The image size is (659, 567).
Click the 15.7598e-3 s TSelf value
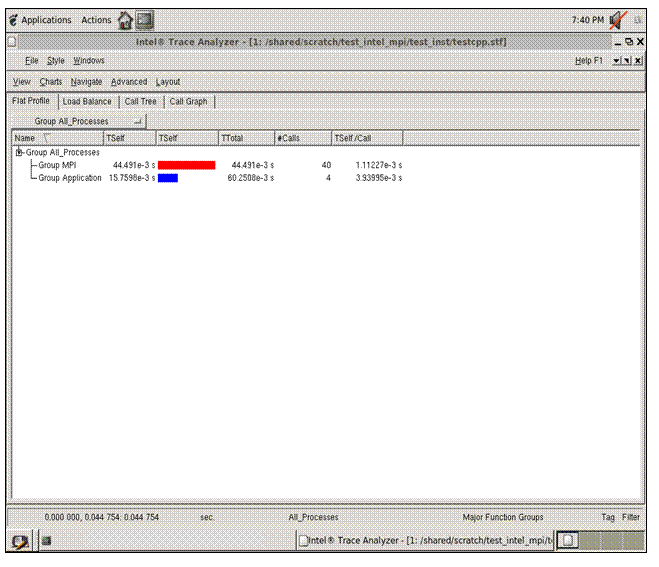(132, 178)
